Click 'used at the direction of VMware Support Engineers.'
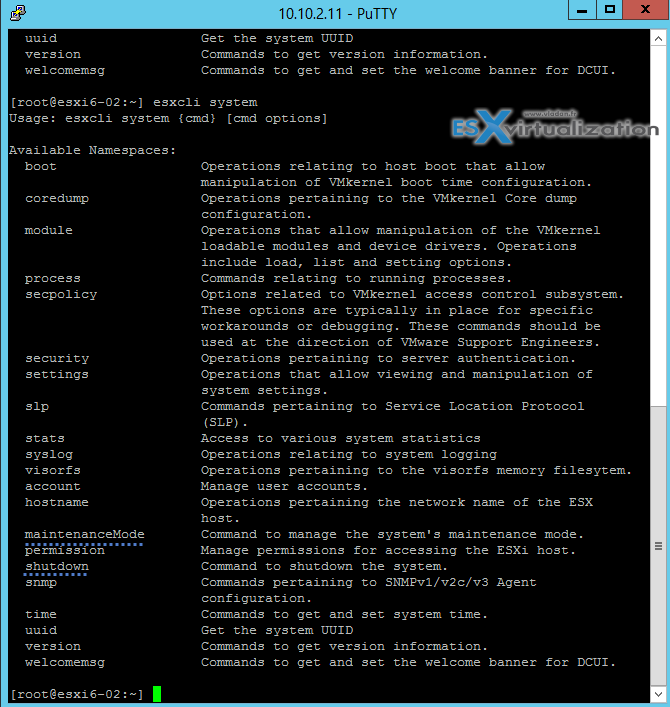The image size is (670, 707). click(400, 342)
